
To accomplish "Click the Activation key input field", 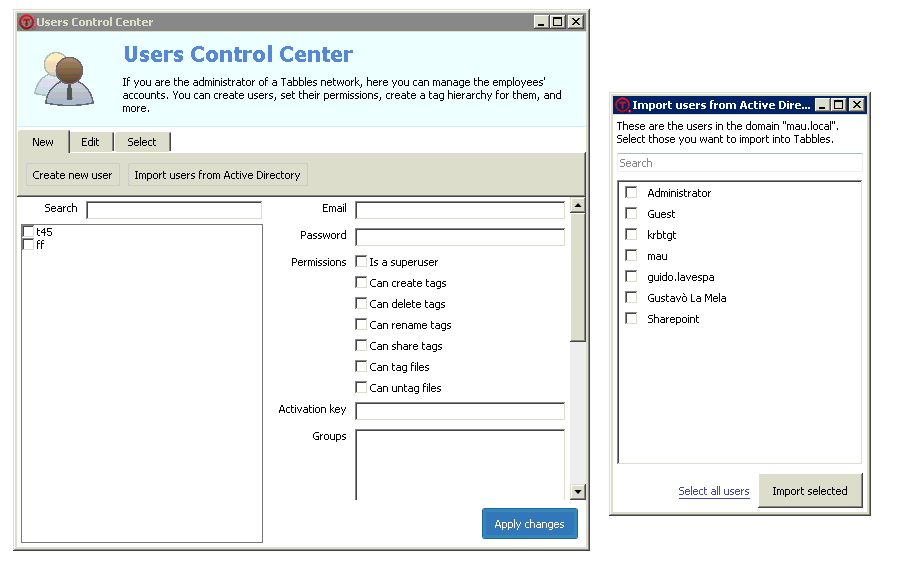I will tap(460, 411).
